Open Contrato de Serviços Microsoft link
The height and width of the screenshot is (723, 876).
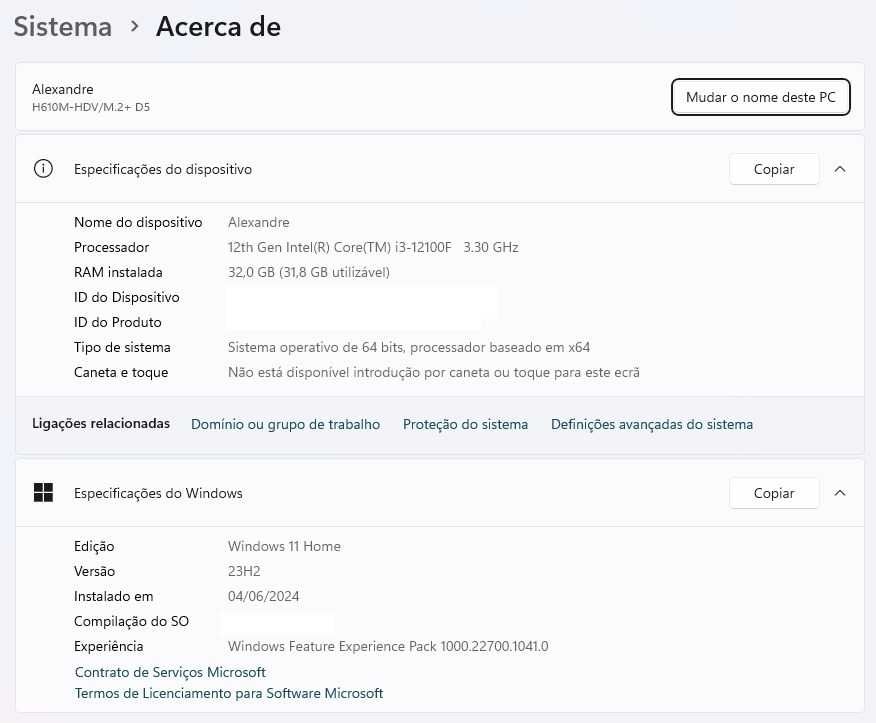tap(170, 672)
